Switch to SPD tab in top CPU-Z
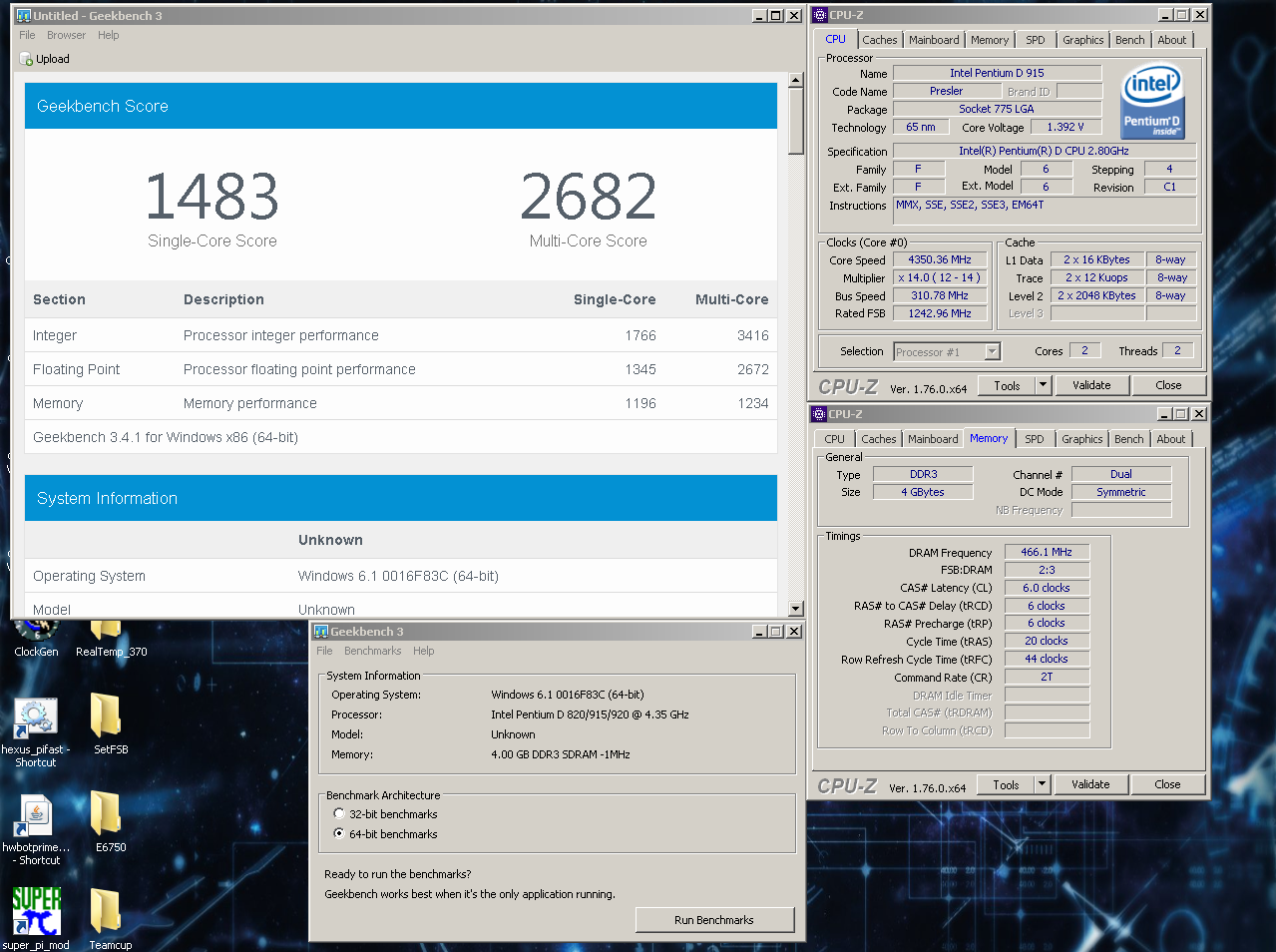 click(1036, 40)
